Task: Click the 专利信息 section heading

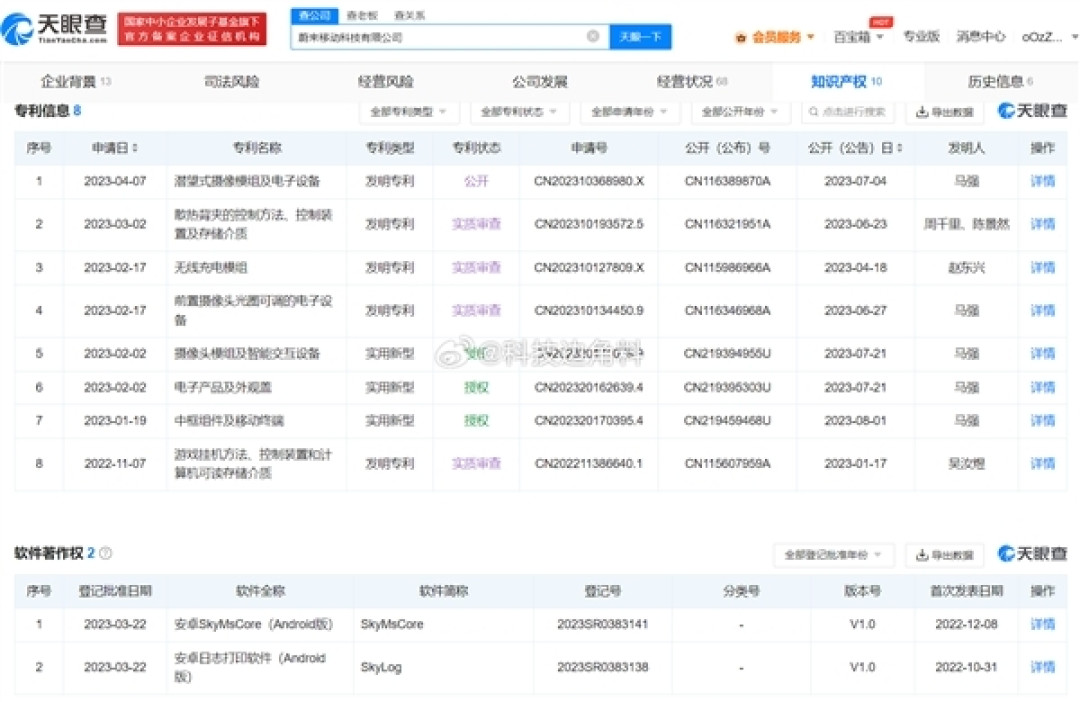Action: (42, 110)
